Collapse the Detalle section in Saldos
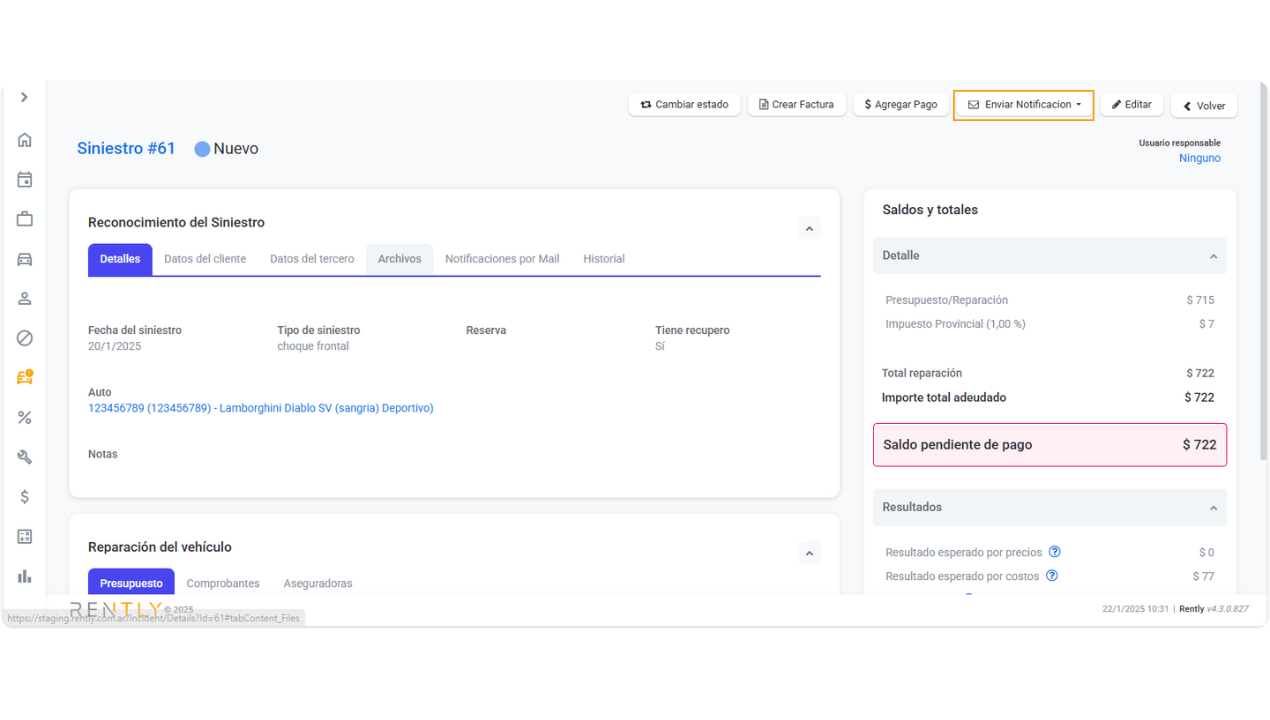The height and width of the screenshot is (720, 1270). click(1213, 256)
